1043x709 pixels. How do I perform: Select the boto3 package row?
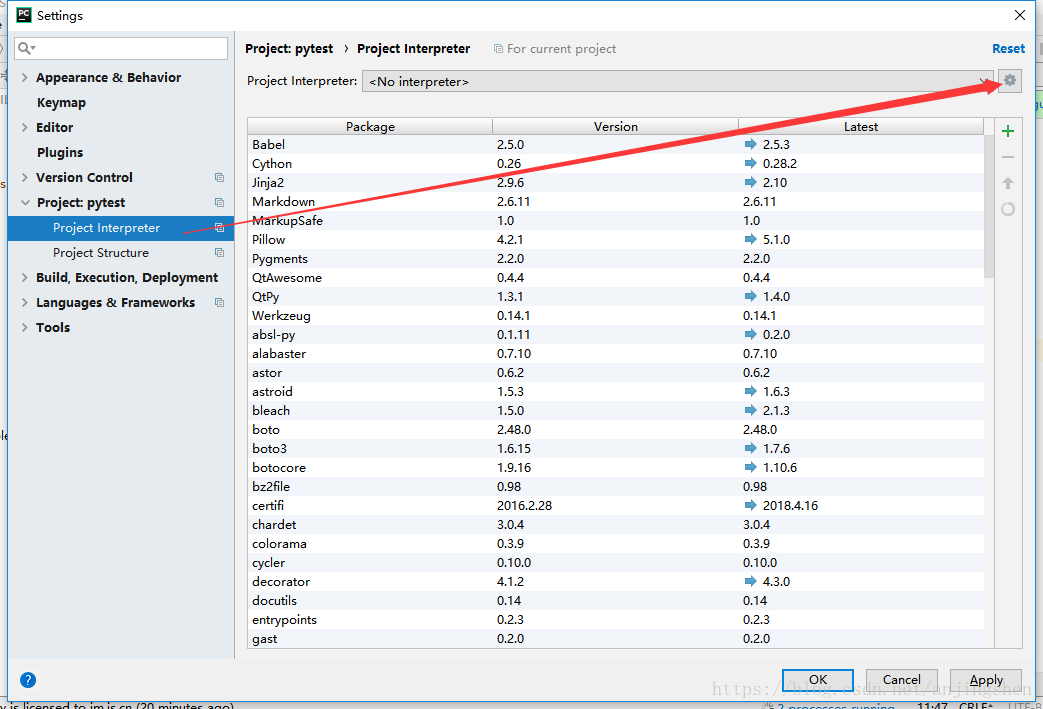[616, 448]
